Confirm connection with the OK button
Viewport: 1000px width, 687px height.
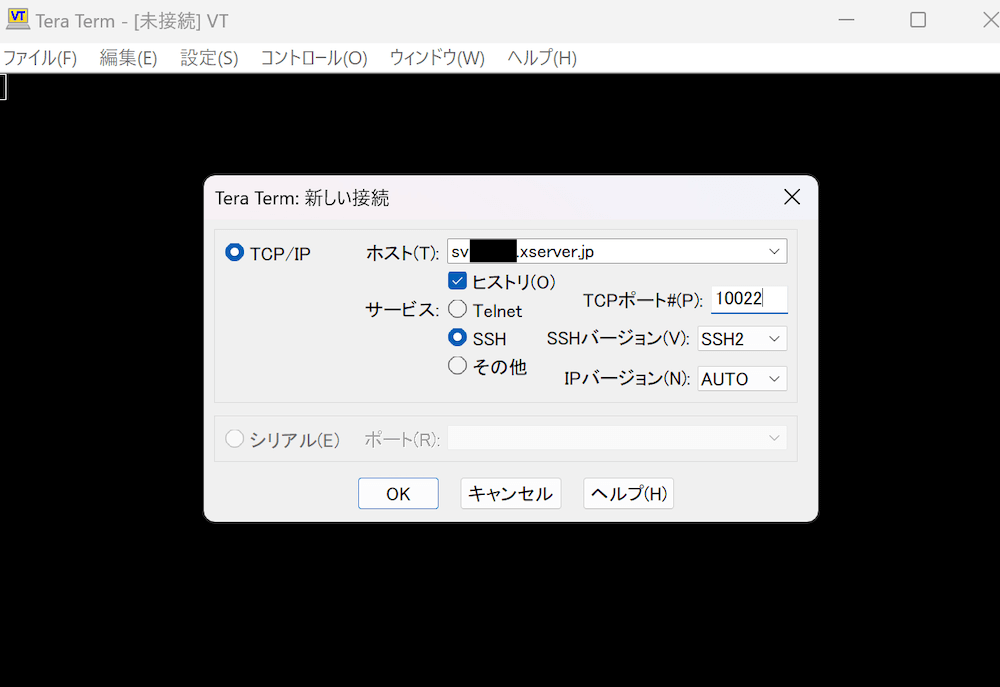coord(398,494)
